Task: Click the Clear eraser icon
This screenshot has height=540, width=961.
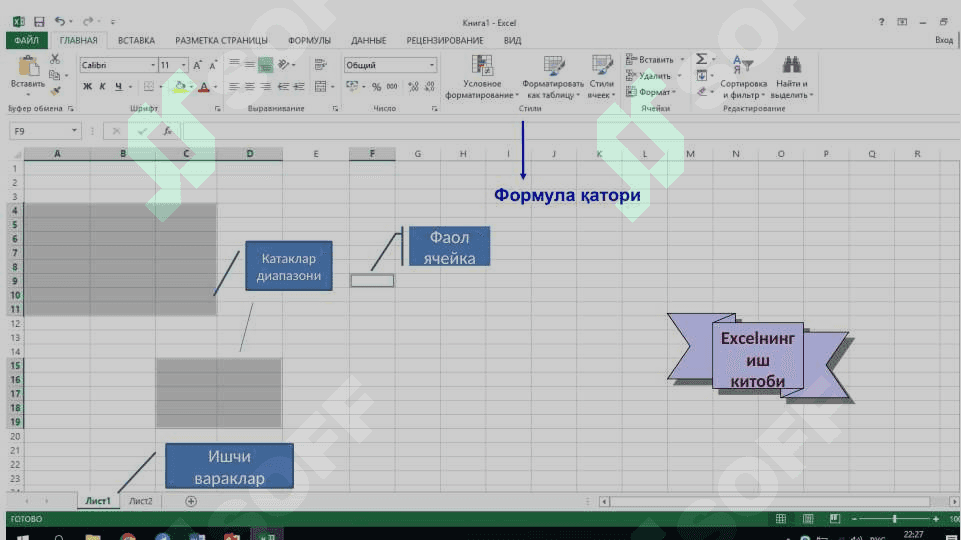Action: click(702, 92)
